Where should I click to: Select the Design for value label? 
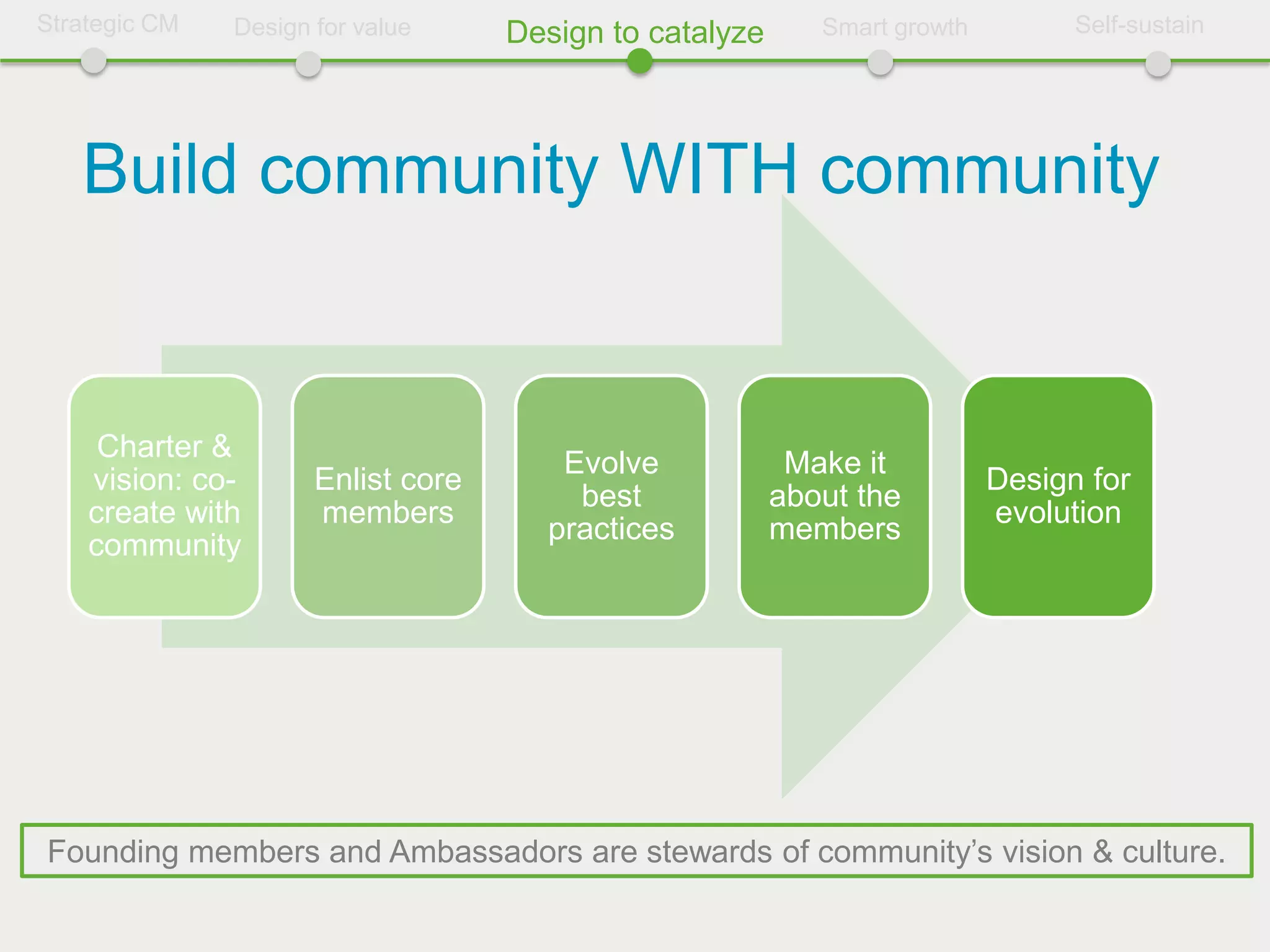322,27
